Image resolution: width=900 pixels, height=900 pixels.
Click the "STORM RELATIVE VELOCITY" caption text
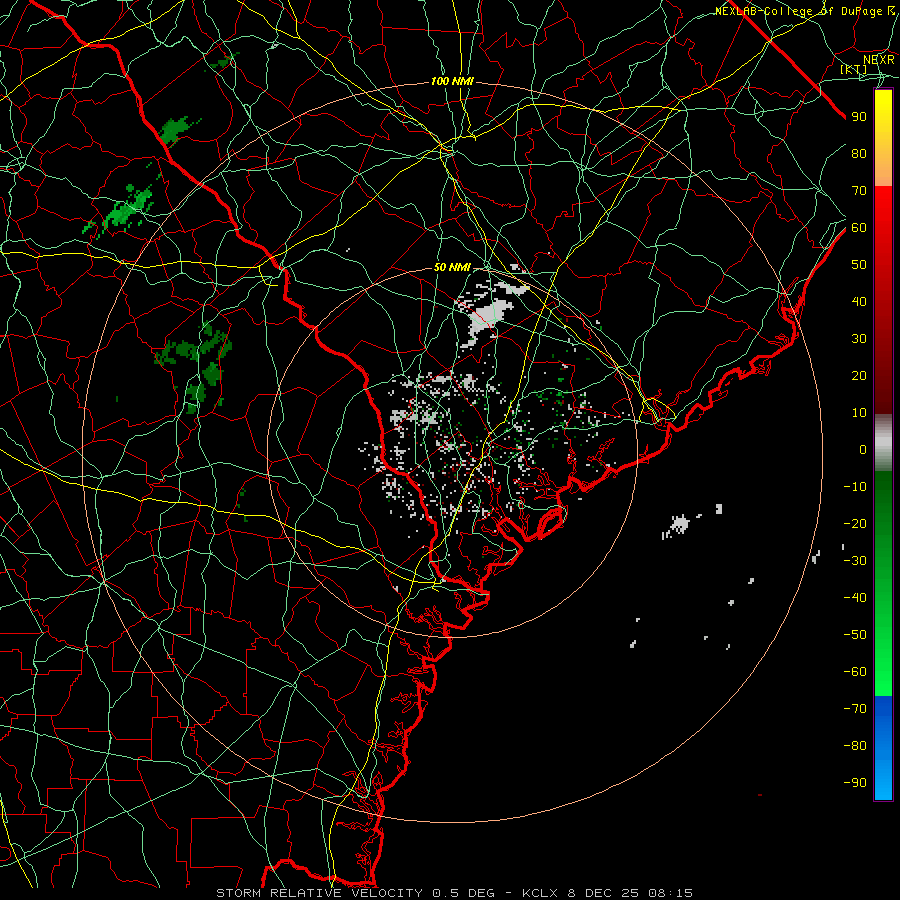[319, 893]
